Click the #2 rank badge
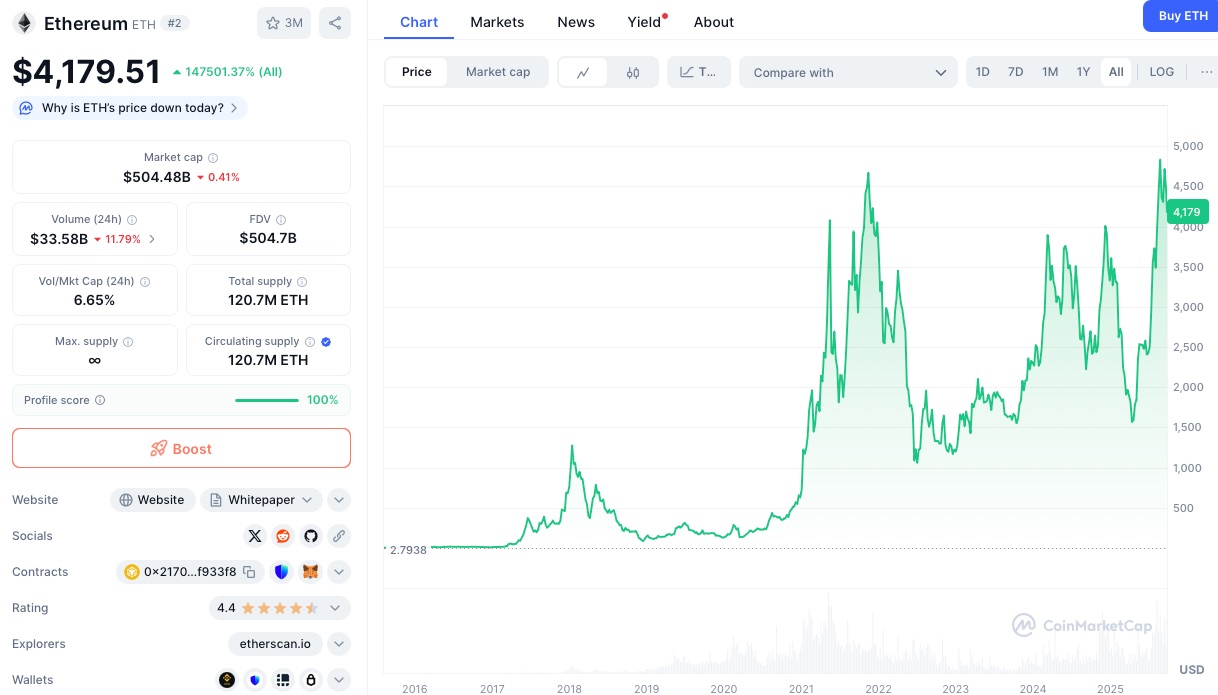 [175, 23]
